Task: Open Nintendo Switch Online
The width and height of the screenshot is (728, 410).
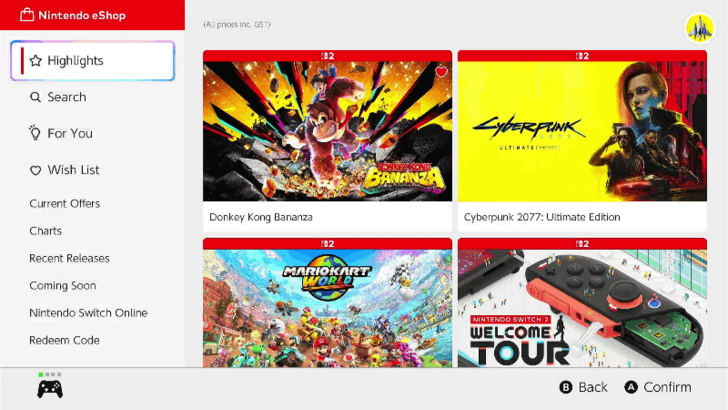Action: (x=88, y=313)
